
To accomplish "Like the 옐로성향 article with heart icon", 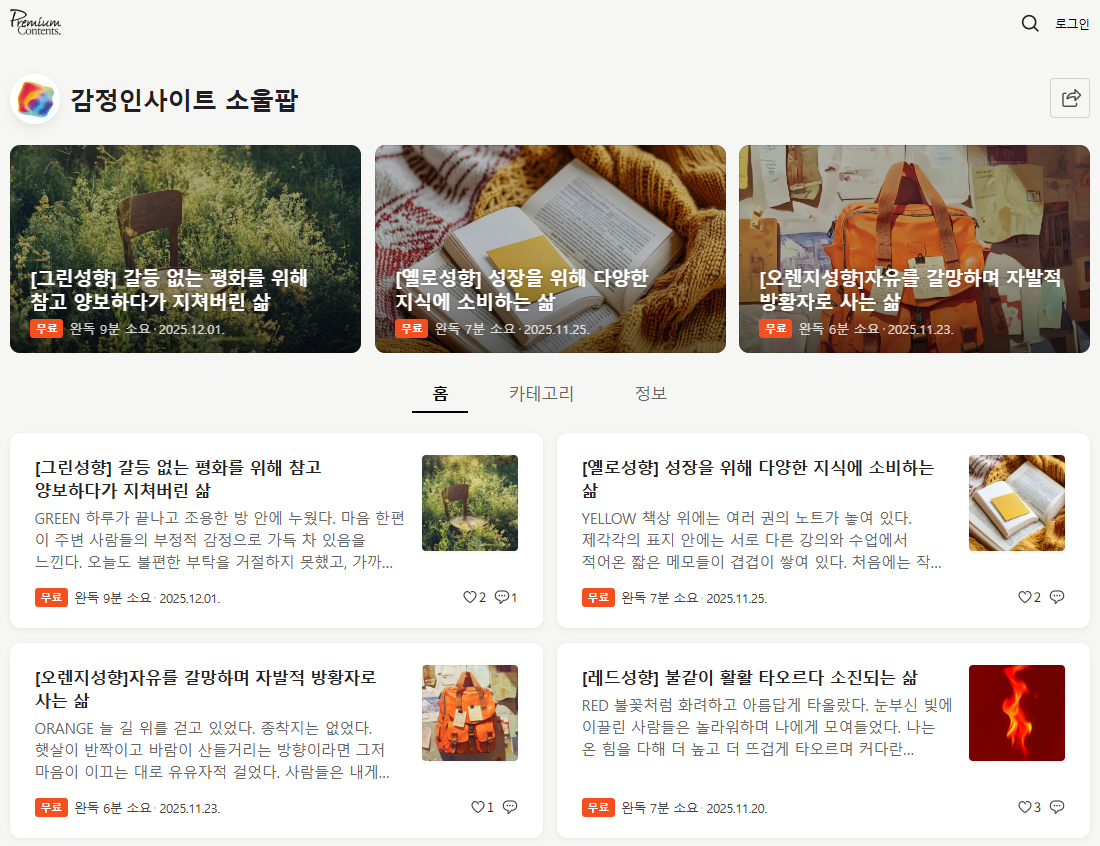I will pyautogui.click(x=1024, y=597).
